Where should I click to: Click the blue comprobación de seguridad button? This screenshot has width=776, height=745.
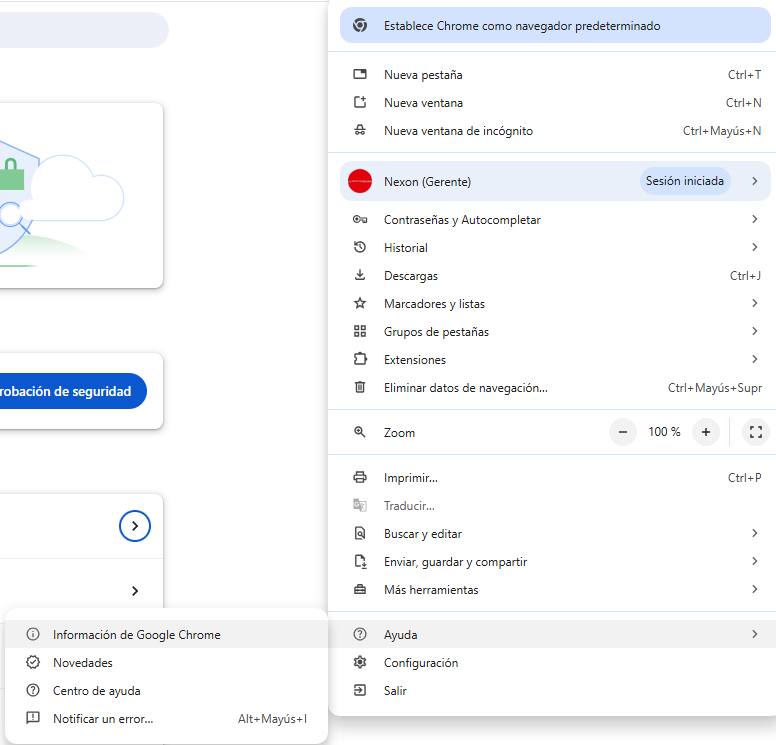73,391
